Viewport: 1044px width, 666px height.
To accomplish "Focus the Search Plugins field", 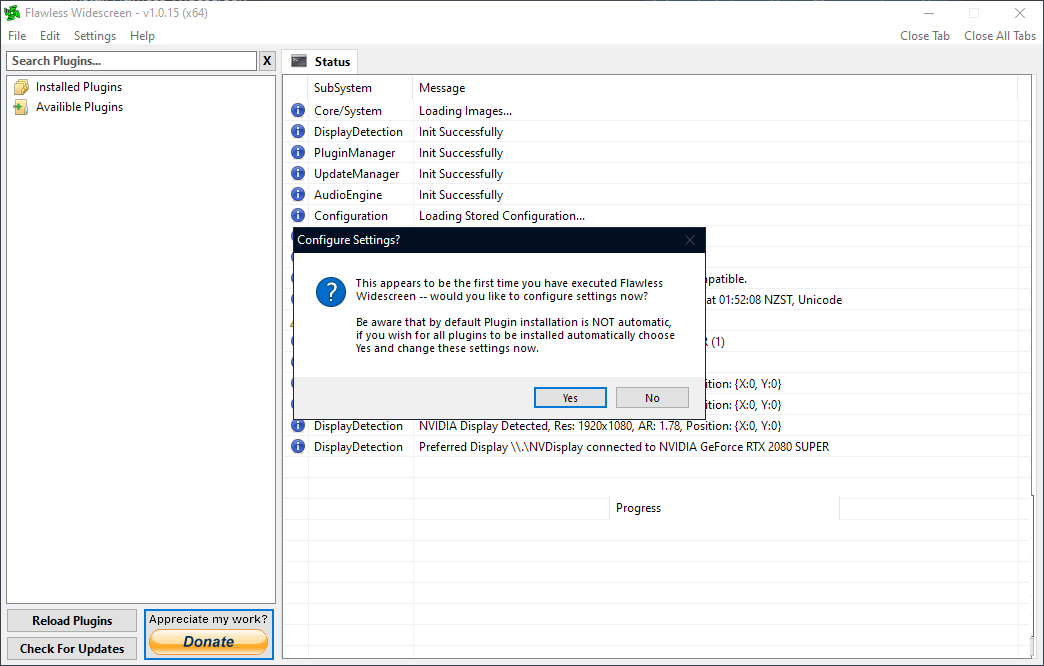I will coord(132,61).
